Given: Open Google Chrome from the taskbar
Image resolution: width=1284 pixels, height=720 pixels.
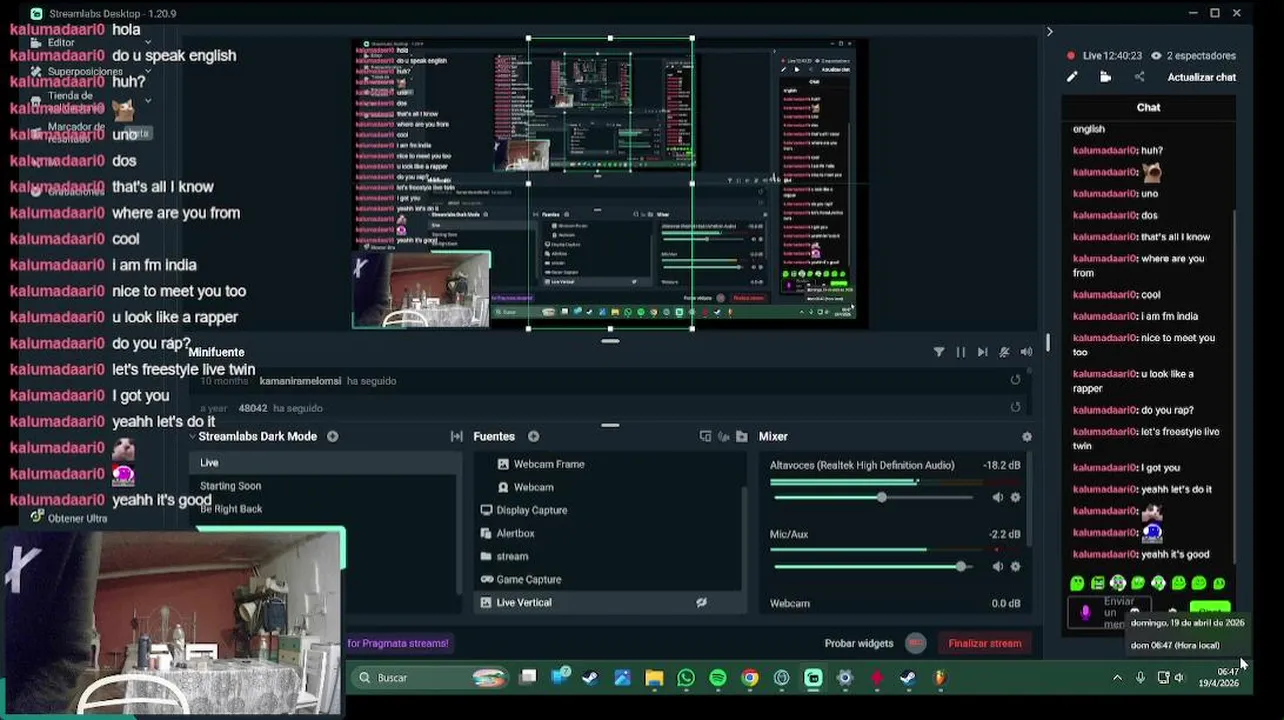Looking at the screenshot, I should (x=750, y=678).
